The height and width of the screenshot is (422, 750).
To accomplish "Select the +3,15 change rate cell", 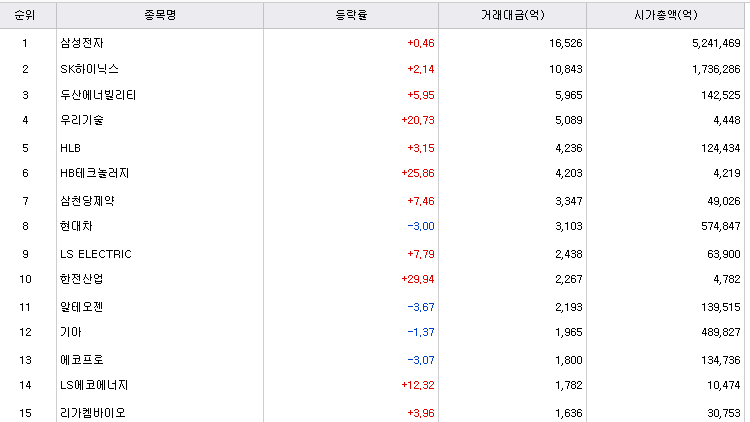I will pos(421,148).
